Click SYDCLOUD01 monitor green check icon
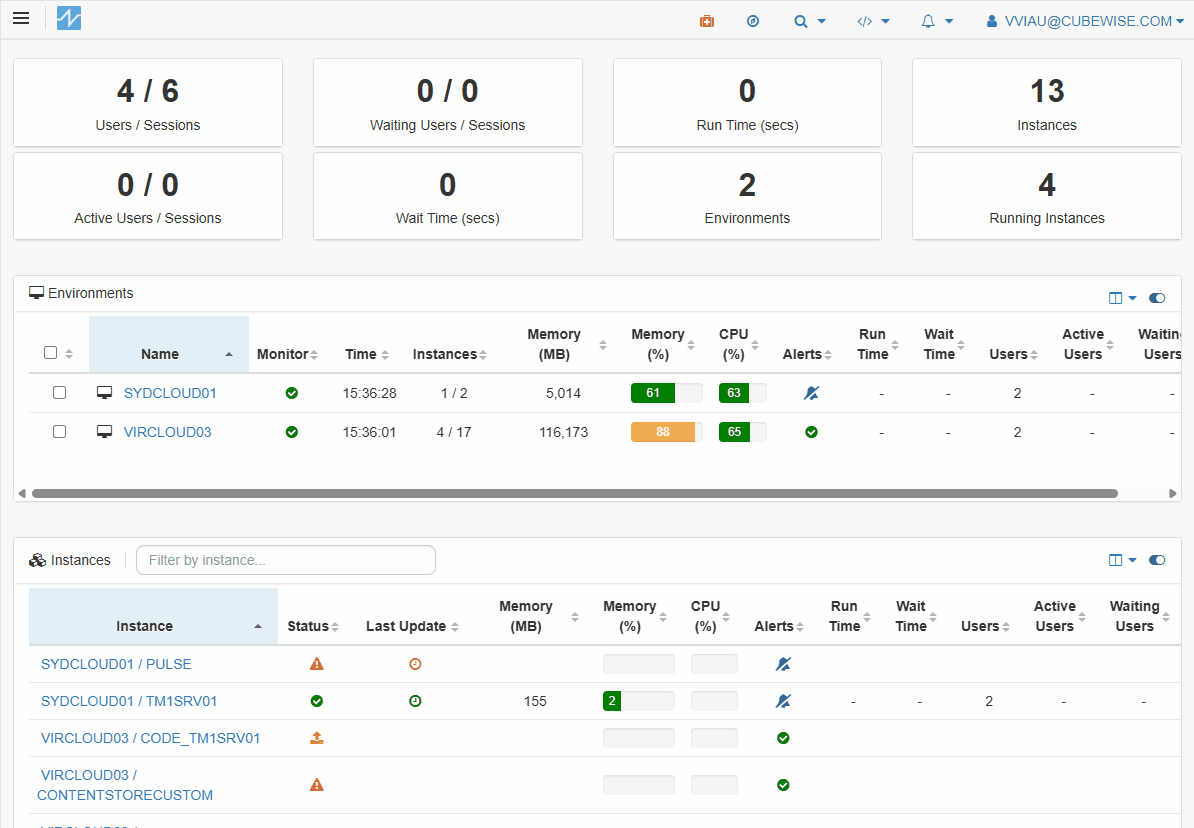 tap(292, 393)
